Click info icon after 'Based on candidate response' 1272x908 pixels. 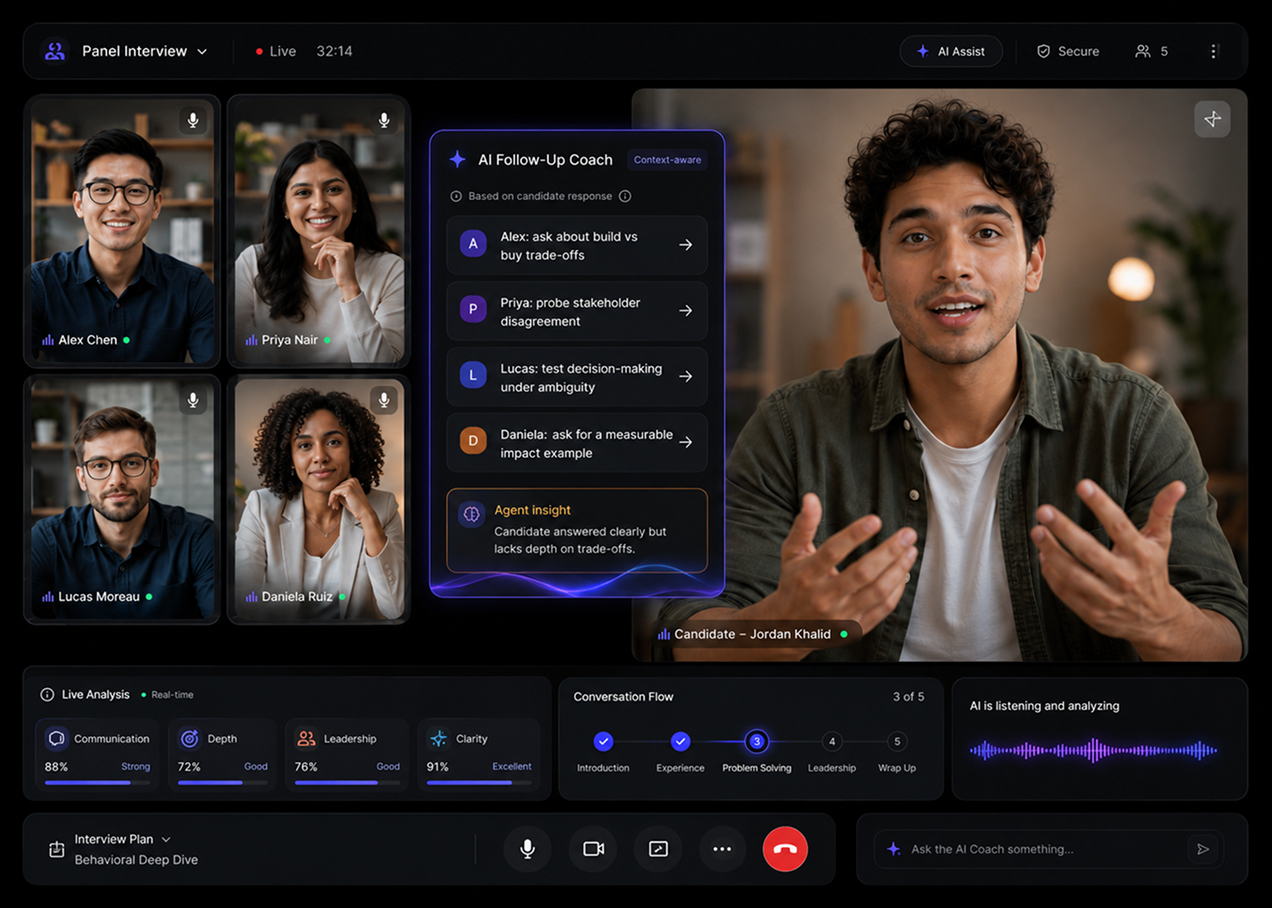[x=625, y=196]
